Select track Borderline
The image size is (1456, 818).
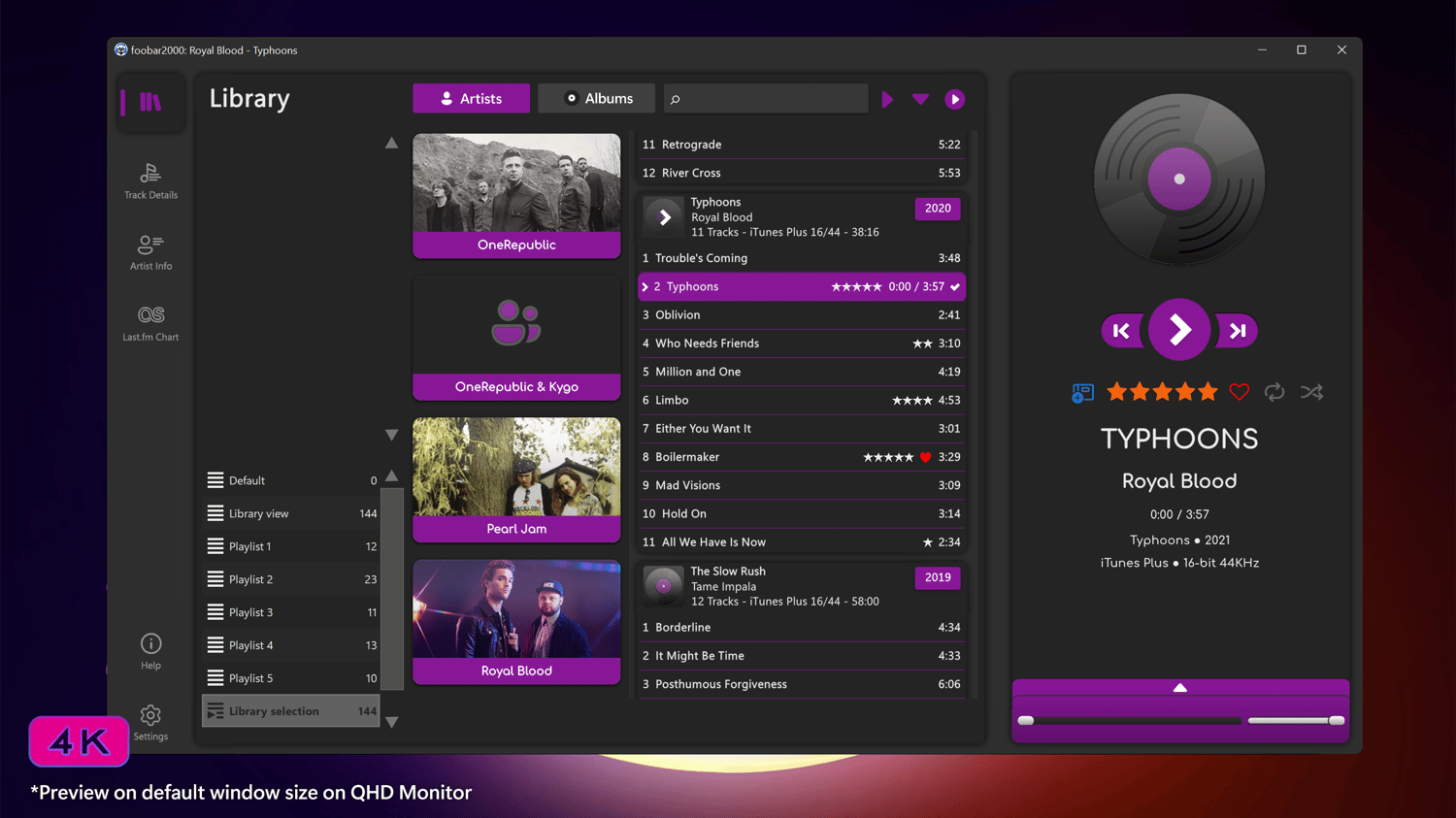tap(802, 628)
